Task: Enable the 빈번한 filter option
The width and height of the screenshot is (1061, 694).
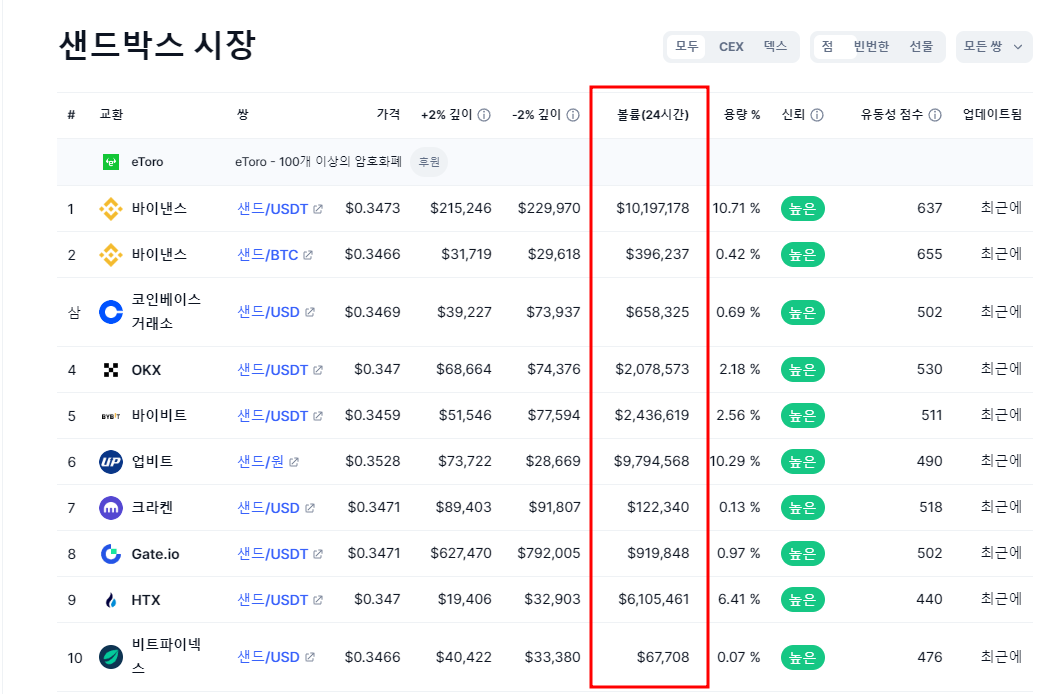Action: click(x=873, y=46)
